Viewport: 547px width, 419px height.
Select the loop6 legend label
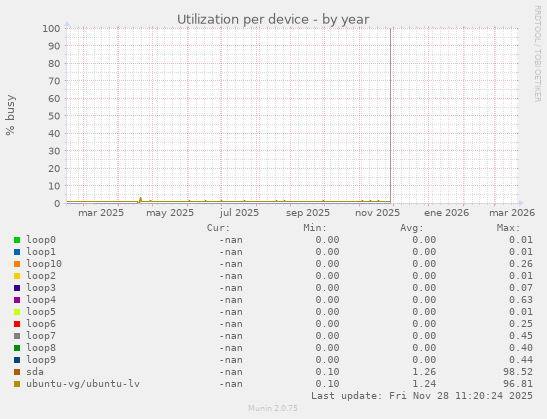coord(41,324)
